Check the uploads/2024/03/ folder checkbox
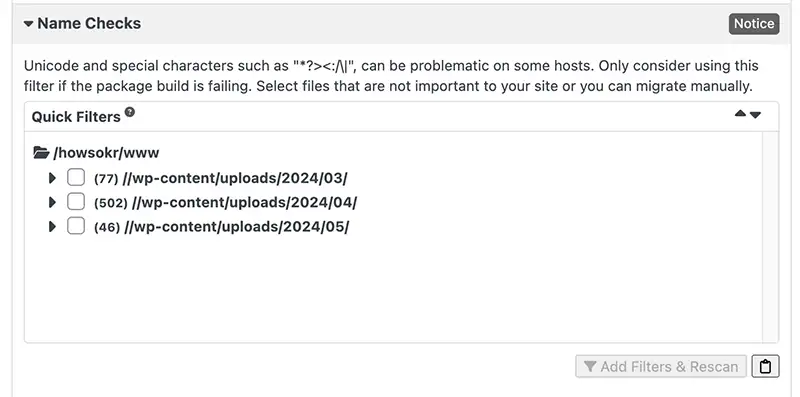 [76, 178]
